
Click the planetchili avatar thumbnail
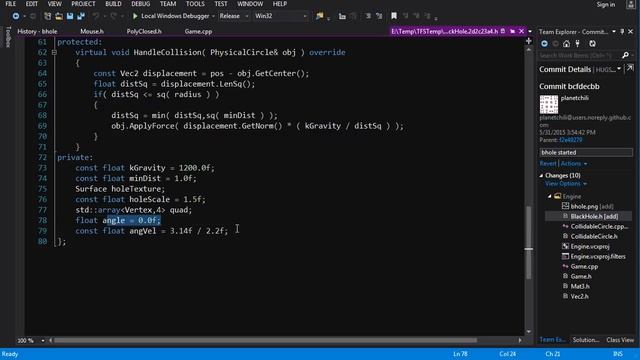point(549,104)
